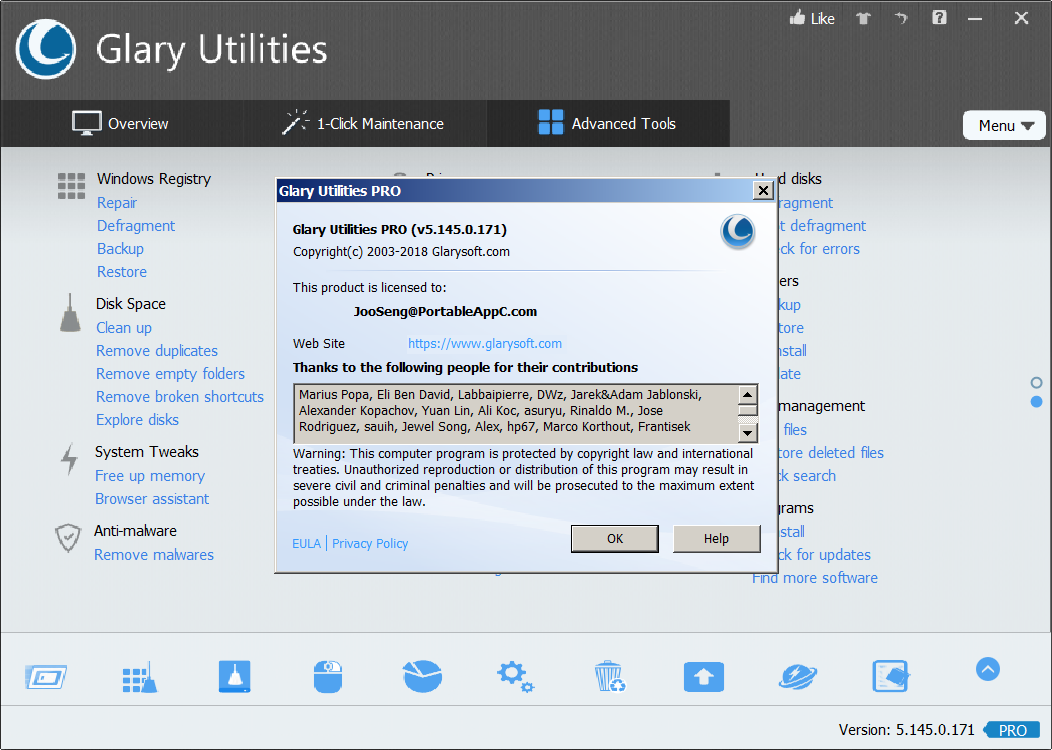Confirm the About dialog with OK
Screen dimensions: 1052x750
coord(615,539)
